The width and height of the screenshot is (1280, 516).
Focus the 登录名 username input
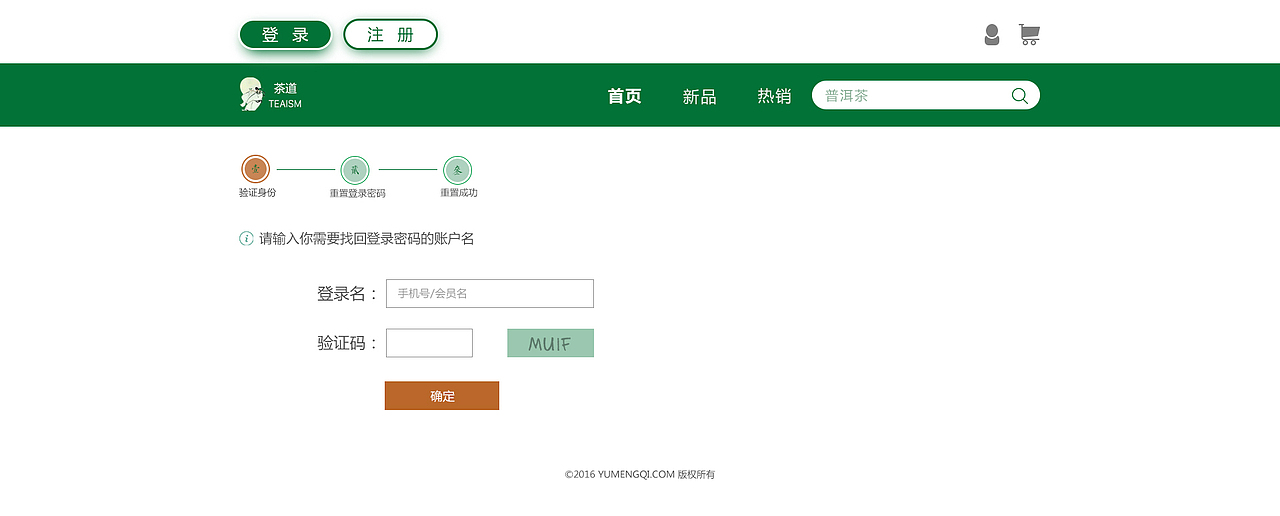pyautogui.click(x=490, y=293)
